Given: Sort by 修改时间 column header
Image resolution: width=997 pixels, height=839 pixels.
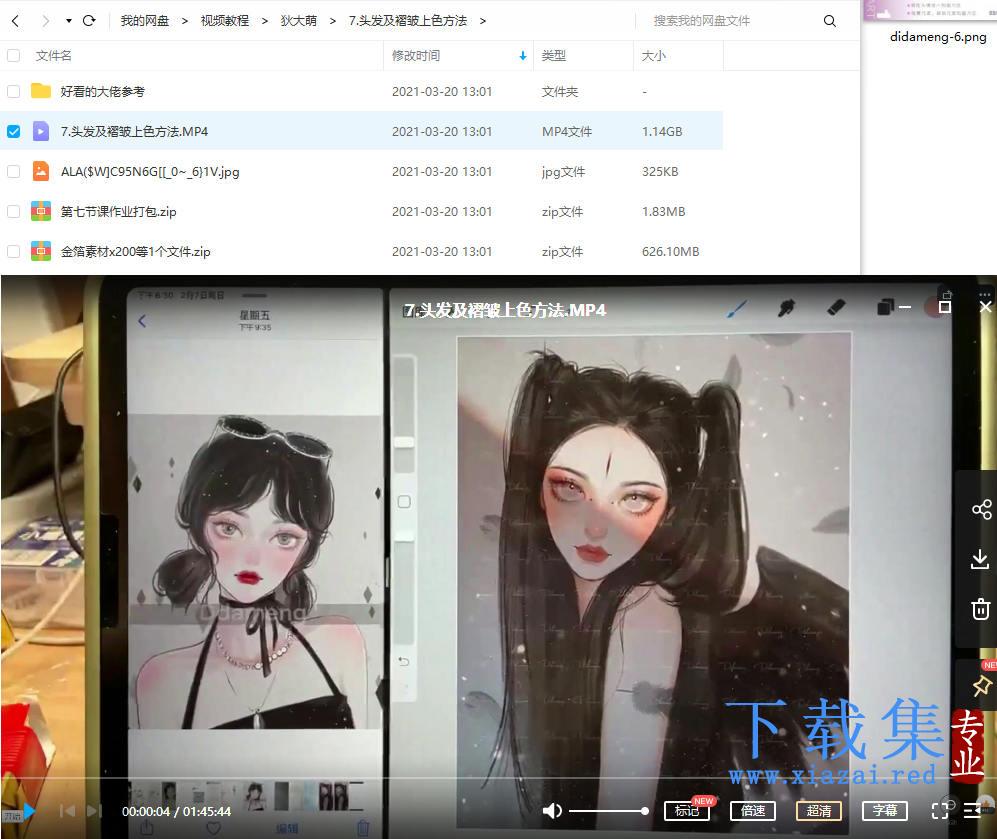Looking at the screenshot, I should [x=416, y=56].
